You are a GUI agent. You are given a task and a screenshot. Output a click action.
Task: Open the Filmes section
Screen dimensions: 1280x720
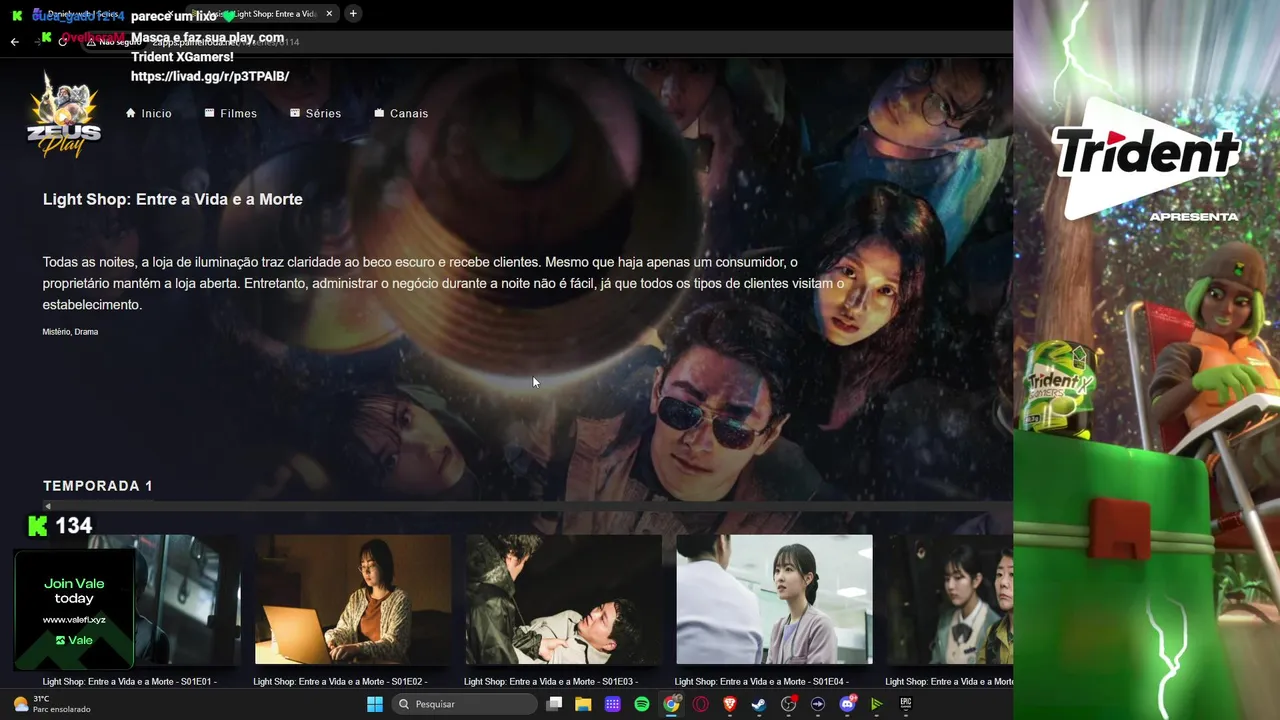(x=231, y=114)
